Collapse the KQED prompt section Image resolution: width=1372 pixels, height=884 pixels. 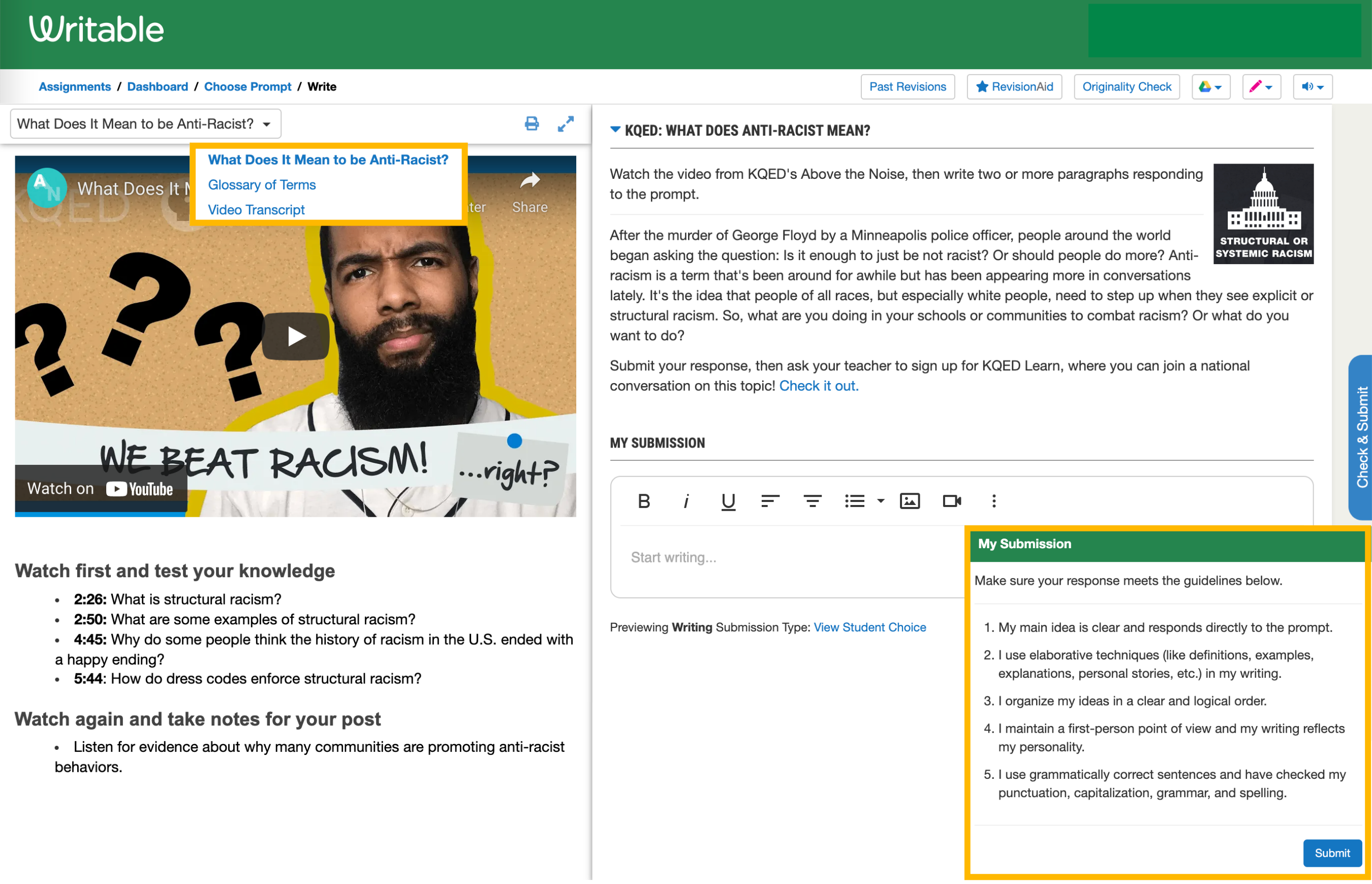click(x=615, y=130)
